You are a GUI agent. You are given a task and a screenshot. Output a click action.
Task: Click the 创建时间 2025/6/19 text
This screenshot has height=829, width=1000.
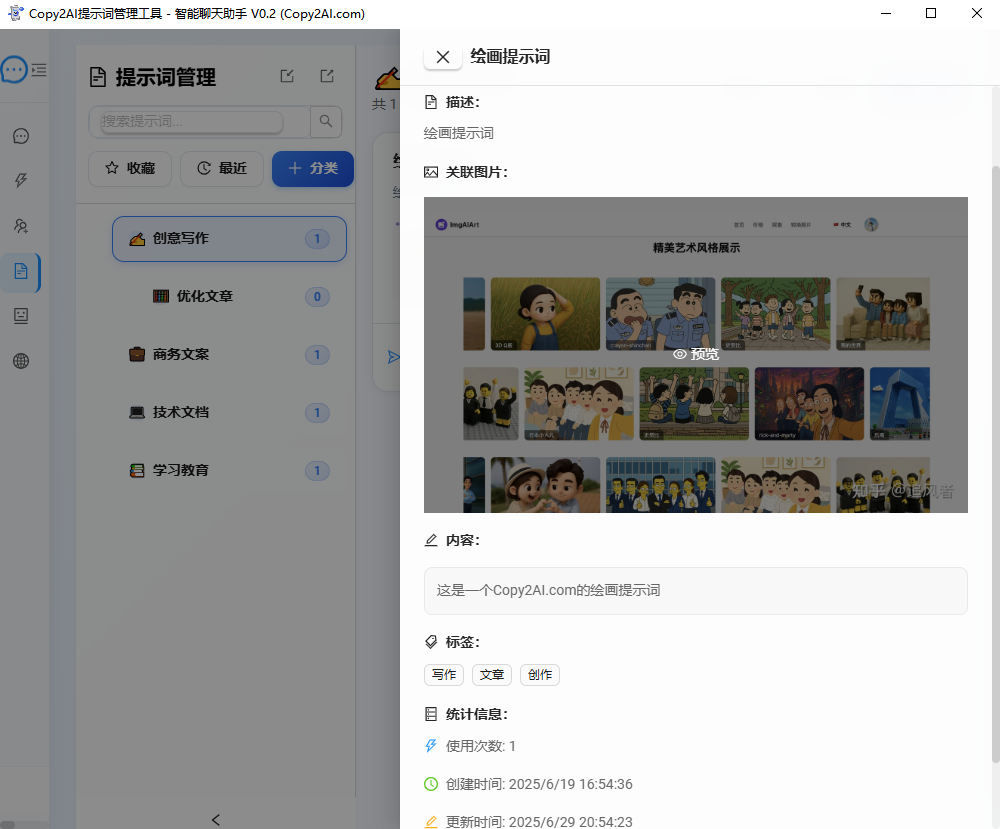[539, 784]
